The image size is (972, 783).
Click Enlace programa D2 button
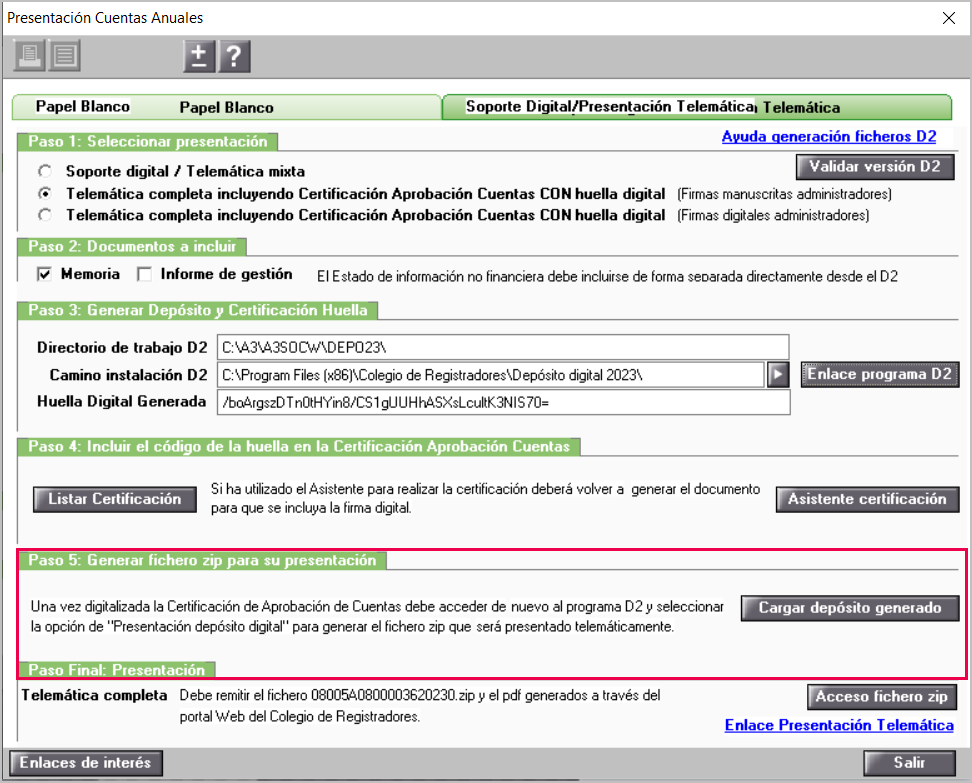point(879,375)
